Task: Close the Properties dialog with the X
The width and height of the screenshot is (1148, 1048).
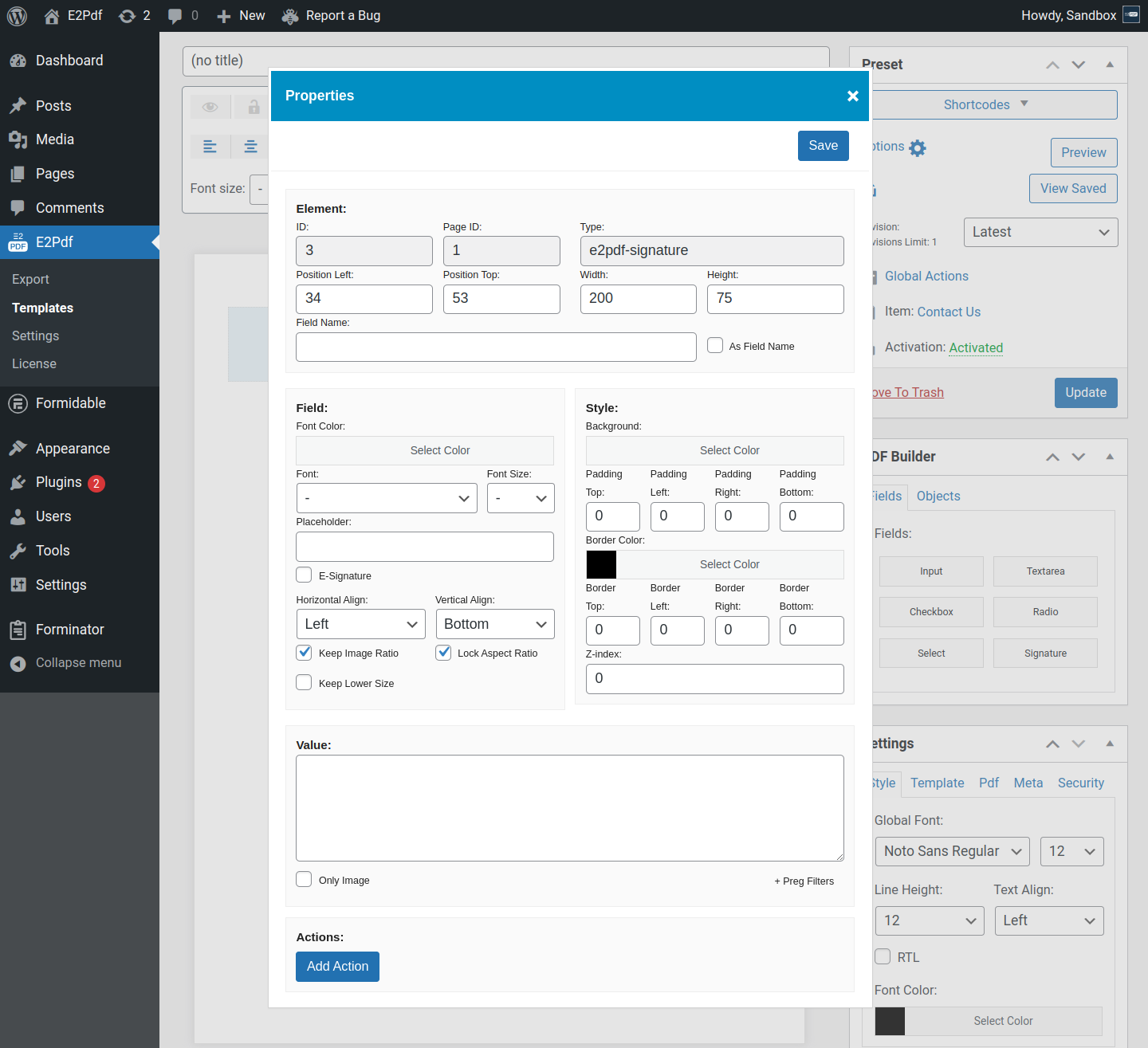Action: pos(852,96)
